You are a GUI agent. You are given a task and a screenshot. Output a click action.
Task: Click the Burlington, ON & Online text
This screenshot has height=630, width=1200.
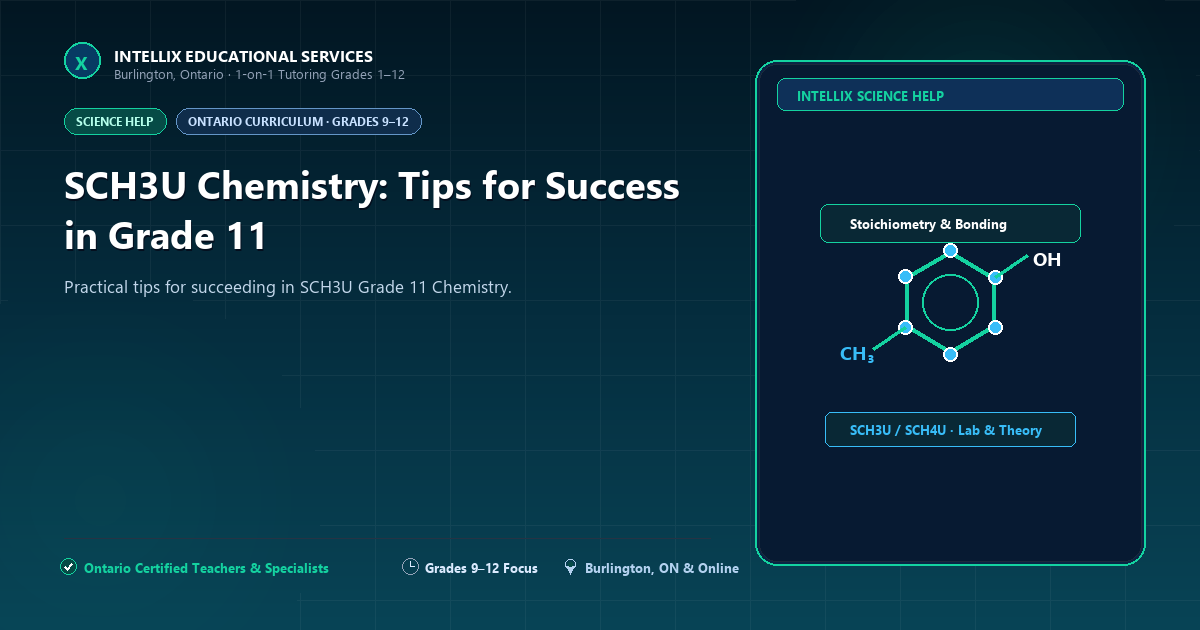[662, 568]
